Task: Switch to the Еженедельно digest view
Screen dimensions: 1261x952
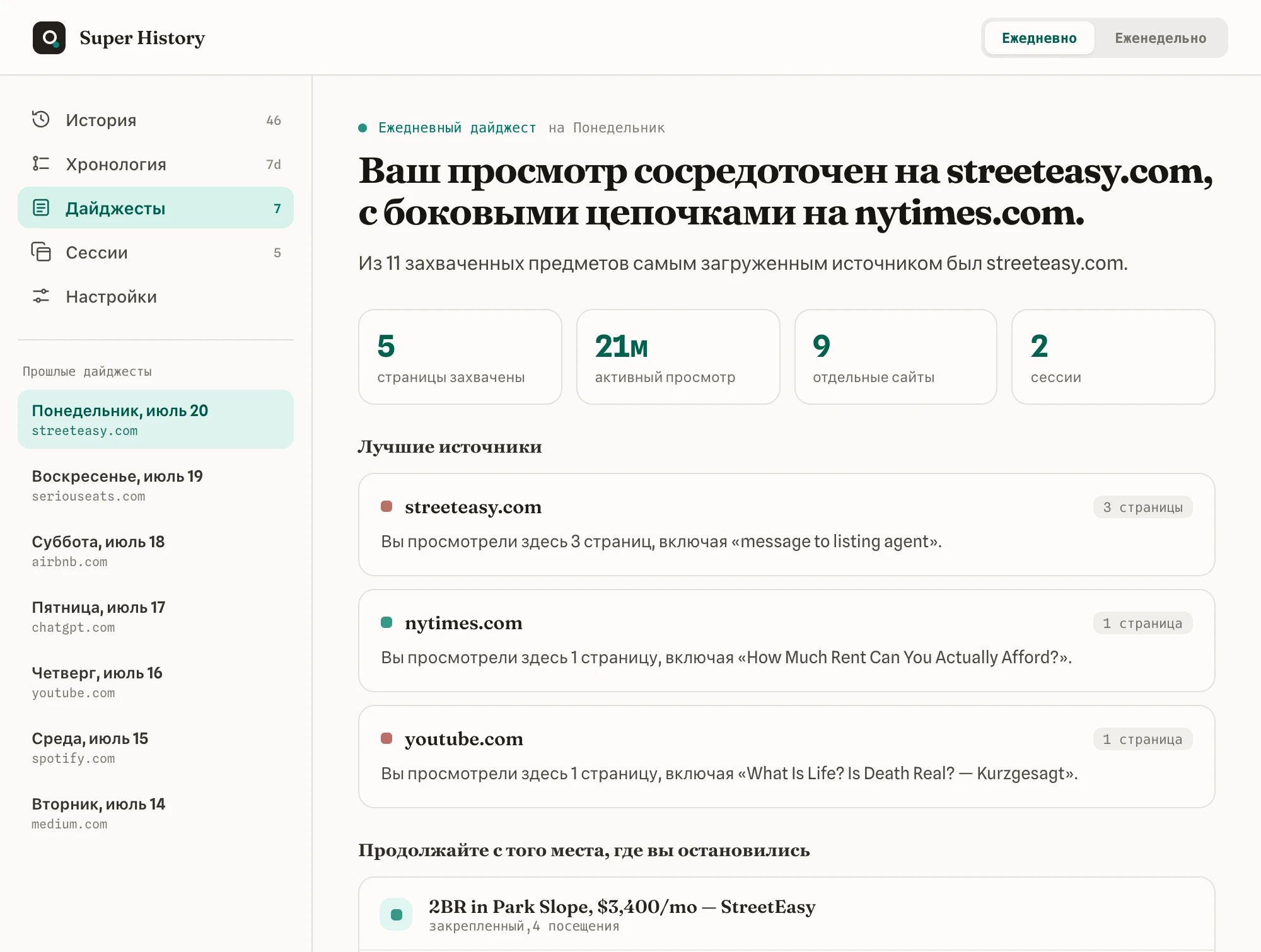Action: pos(1160,38)
